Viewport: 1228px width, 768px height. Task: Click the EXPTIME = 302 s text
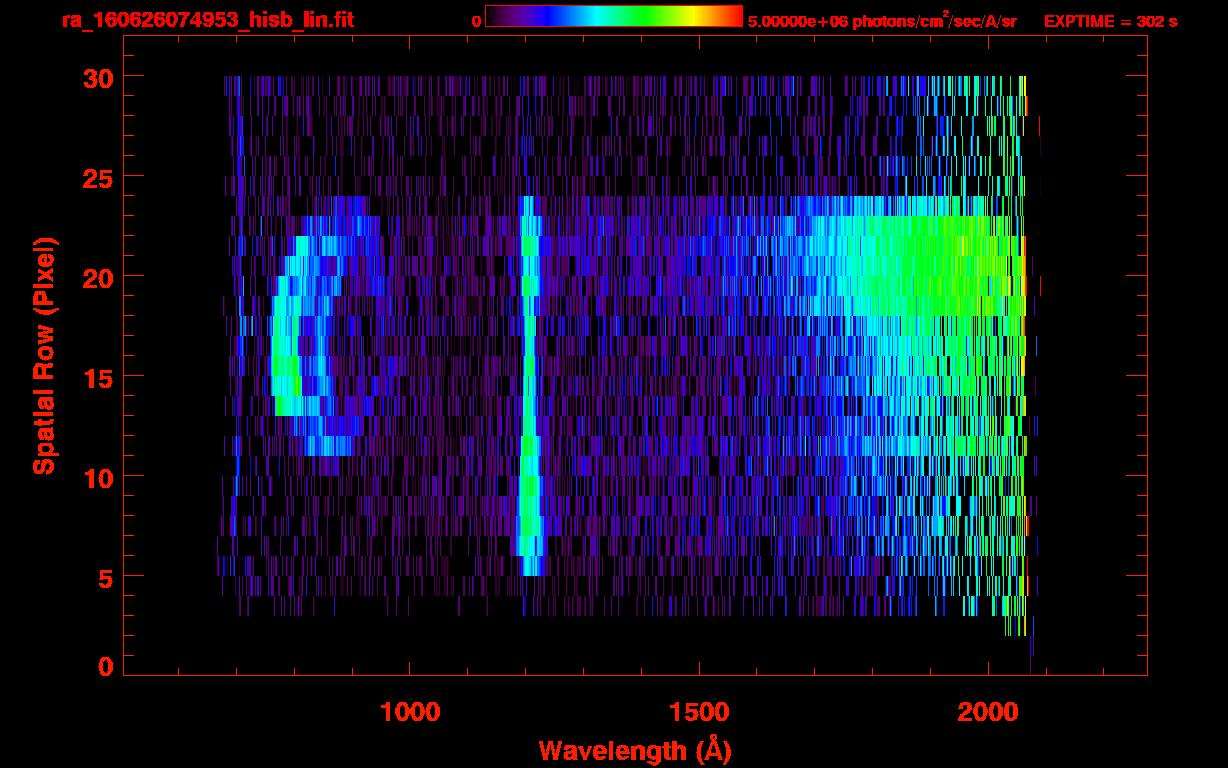pos(1110,21)
